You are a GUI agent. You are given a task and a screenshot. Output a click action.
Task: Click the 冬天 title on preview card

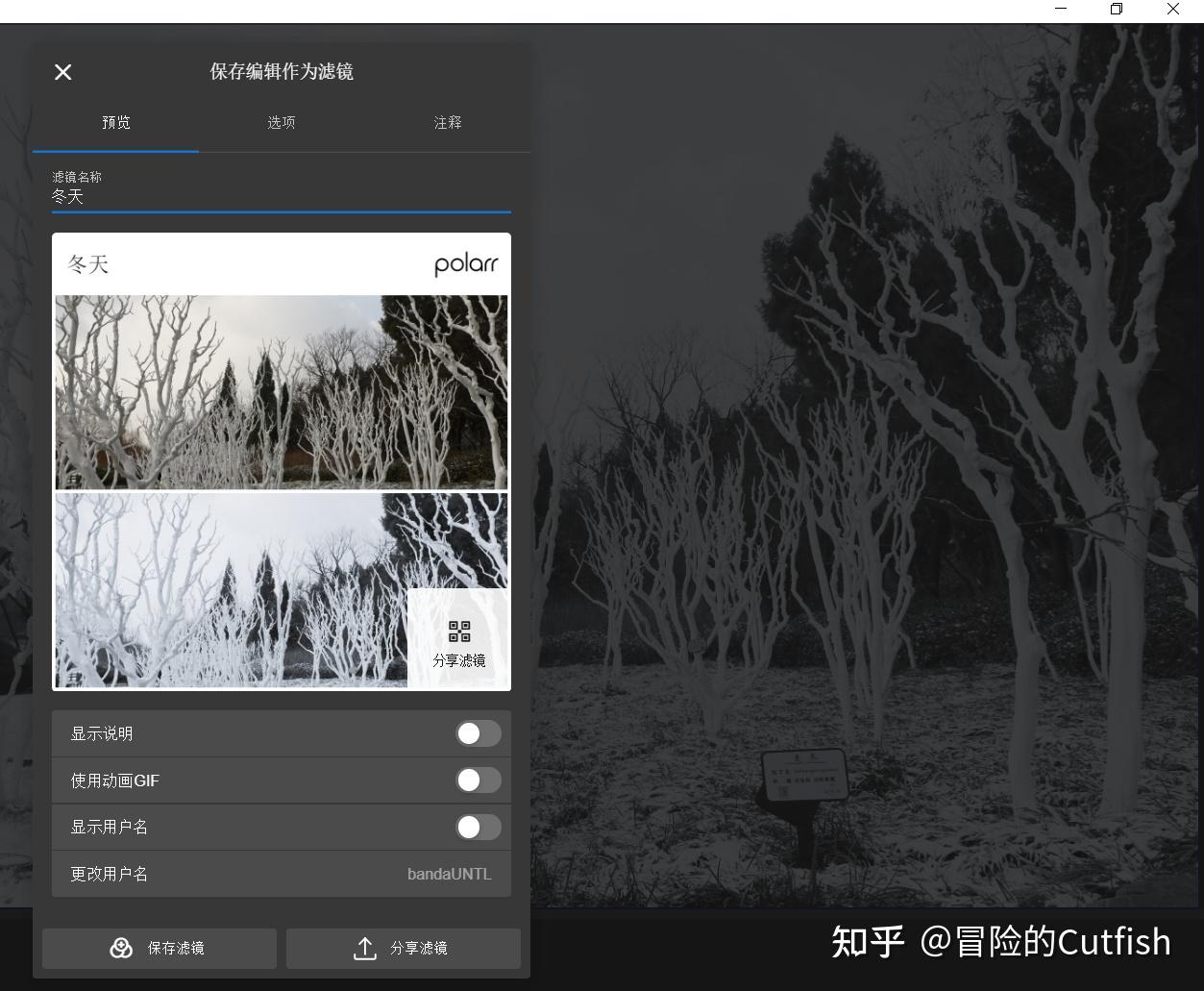tap(88, 264)
